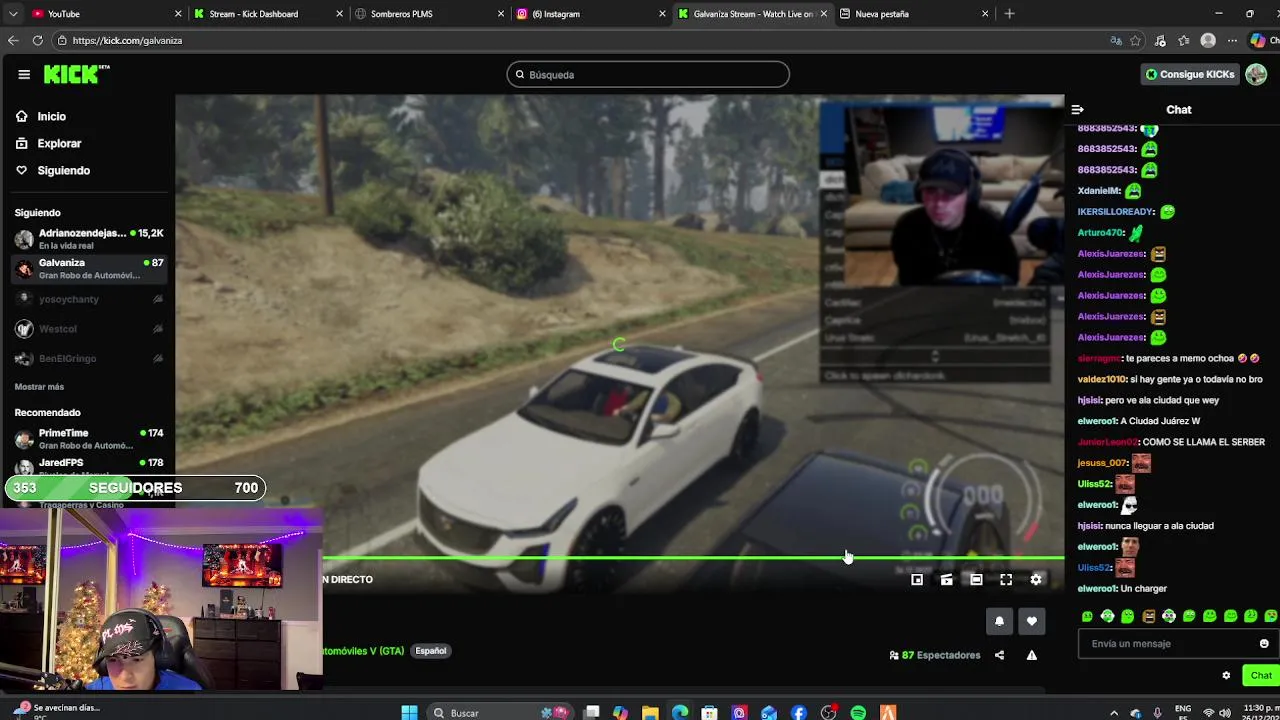Screen dimensions: 1280x720
Task: Open browser three-dot settings menu
Action: tap(1234, 41)
